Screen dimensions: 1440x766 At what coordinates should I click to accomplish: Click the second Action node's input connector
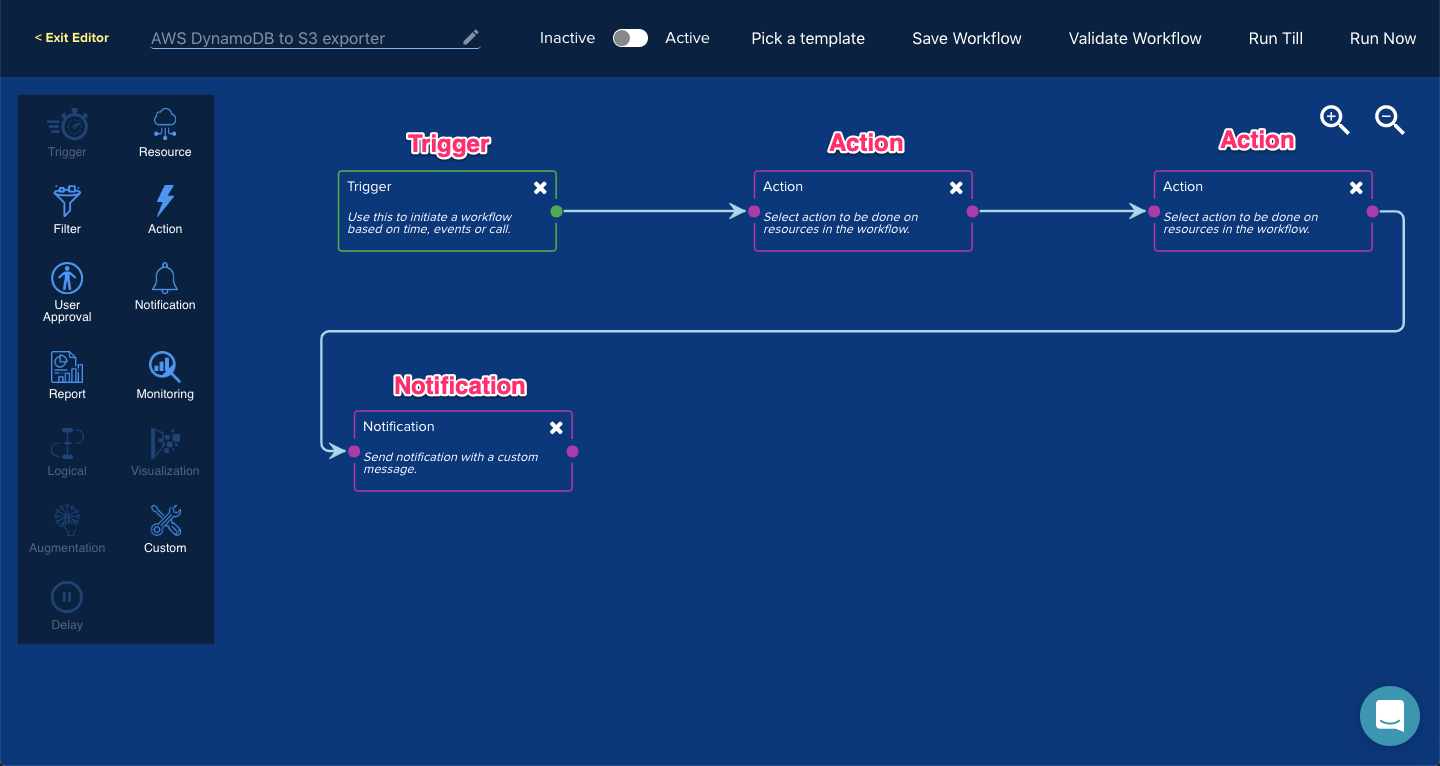(1154, 211)
